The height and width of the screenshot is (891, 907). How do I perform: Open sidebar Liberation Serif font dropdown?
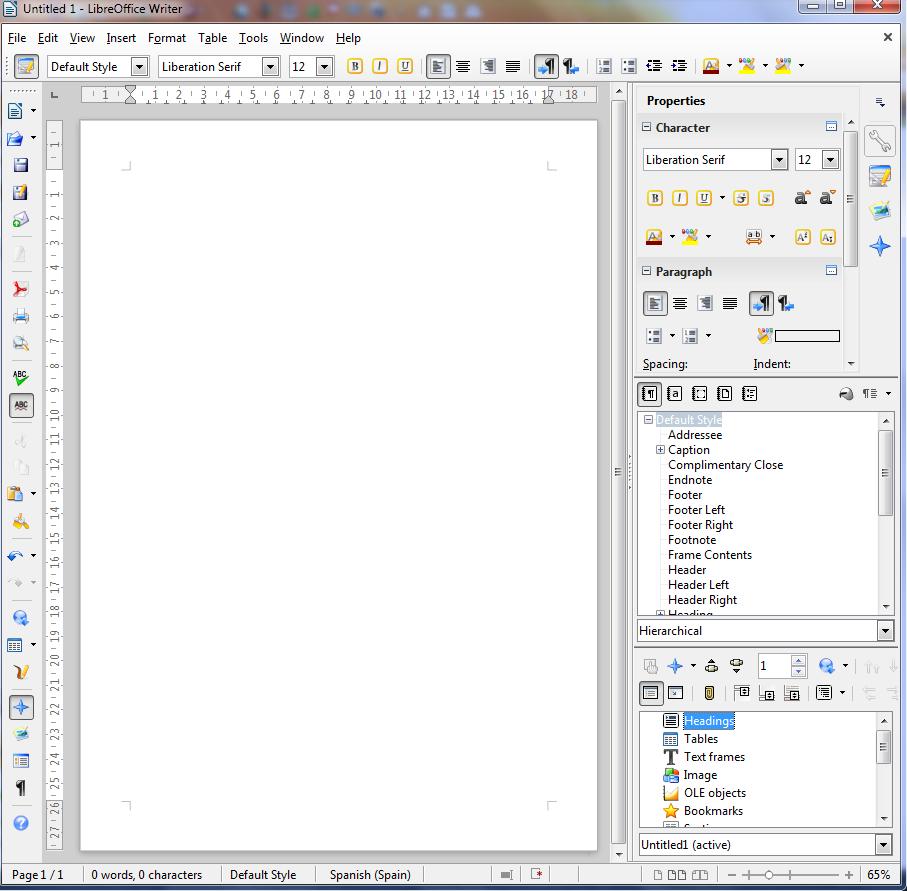click(x=779, y=160)
